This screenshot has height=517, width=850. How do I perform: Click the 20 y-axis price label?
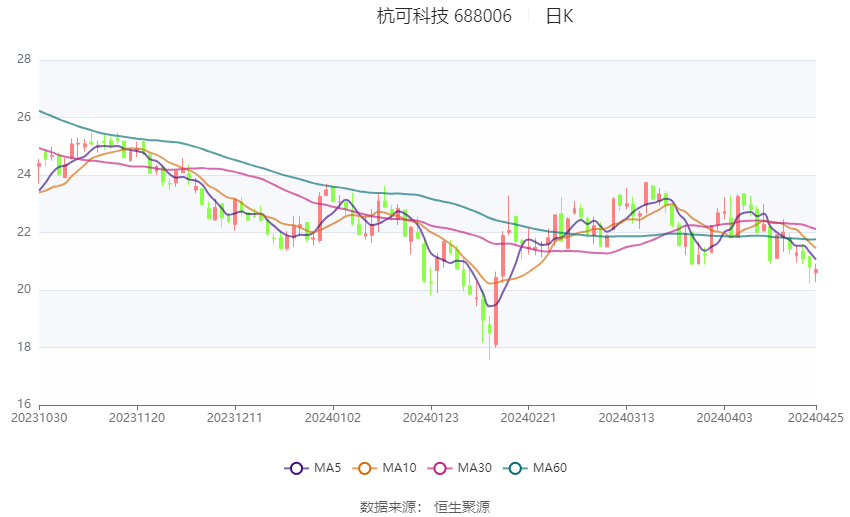(24, 289)
